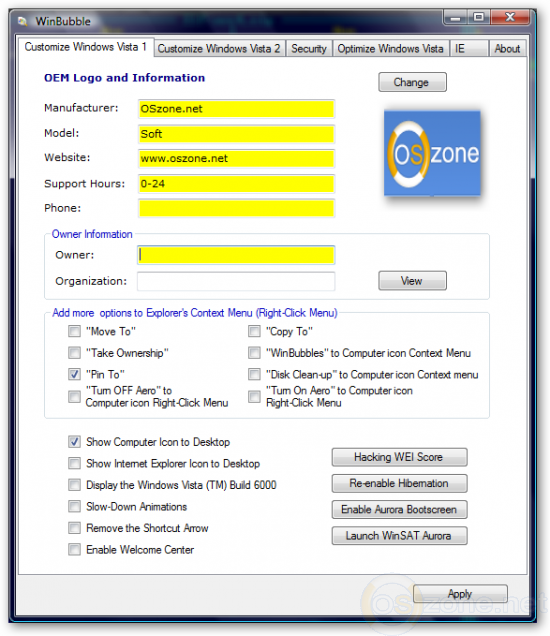This screenshot has width=550, height=636.
Task: Enable "Copy To" context menu option
Action: click(x=254, y=331)
